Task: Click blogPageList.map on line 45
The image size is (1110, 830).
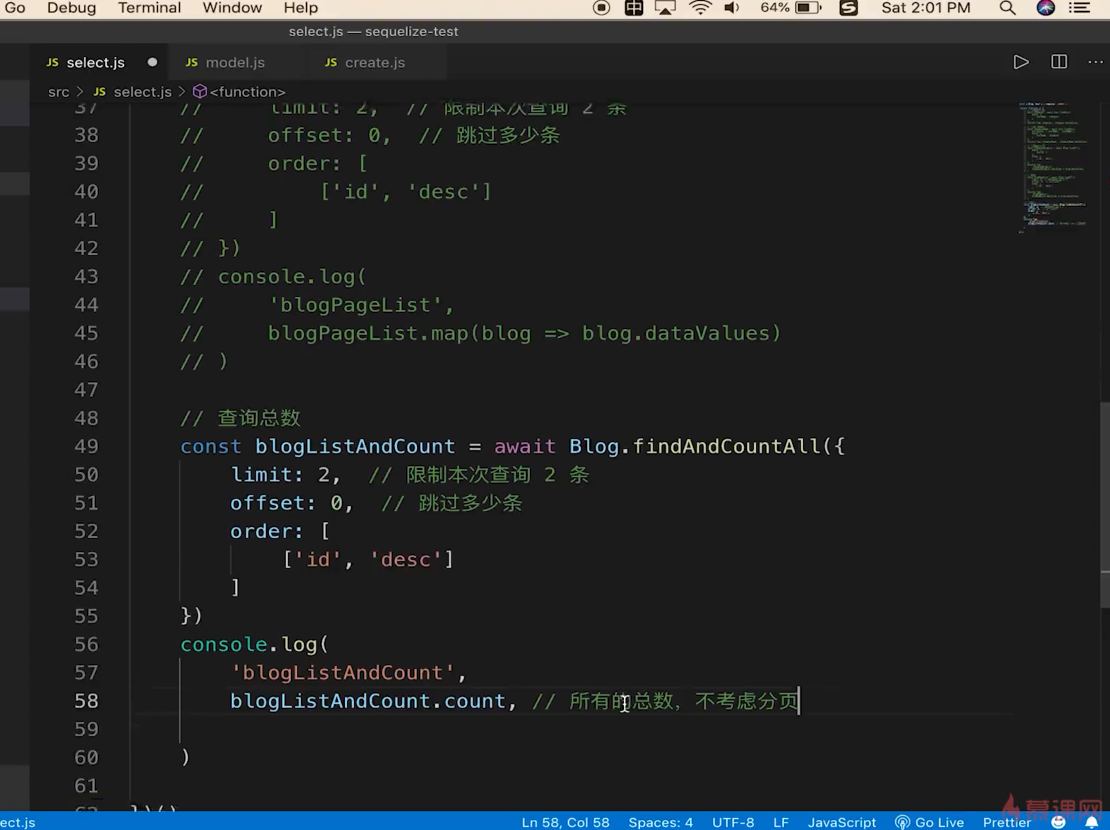Action: click(368, 333)
